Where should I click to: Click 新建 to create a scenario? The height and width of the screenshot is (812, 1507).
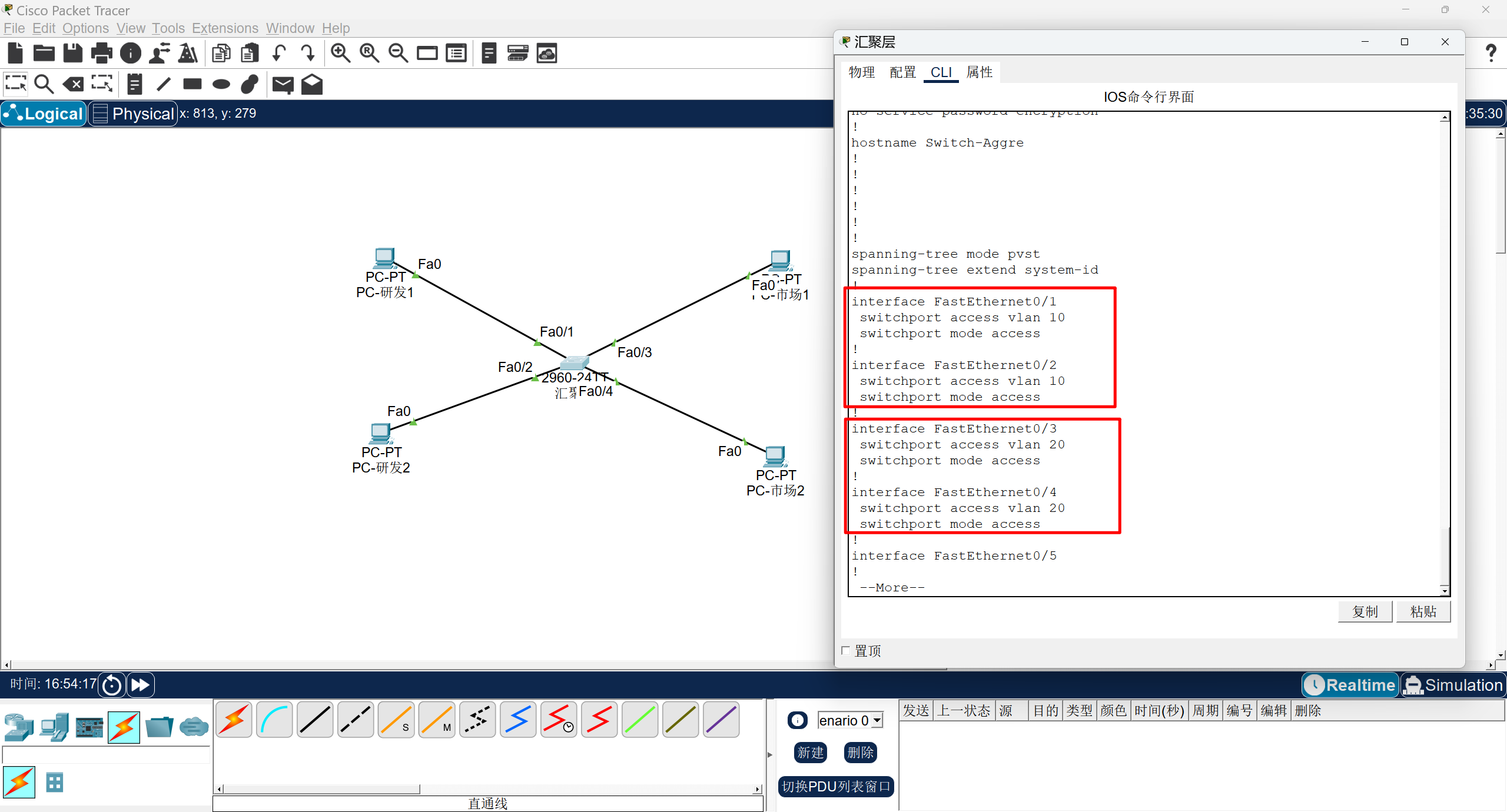click(811, 753)
